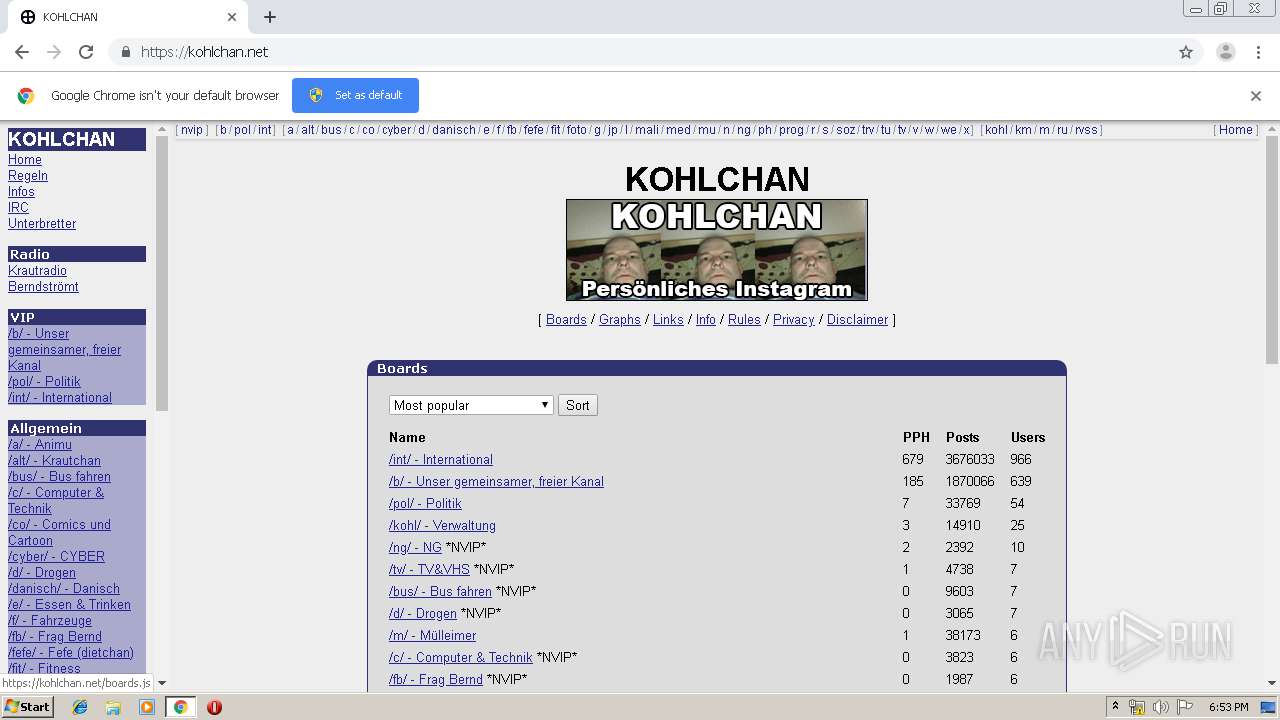Open the Links page link

click(668, 320)
